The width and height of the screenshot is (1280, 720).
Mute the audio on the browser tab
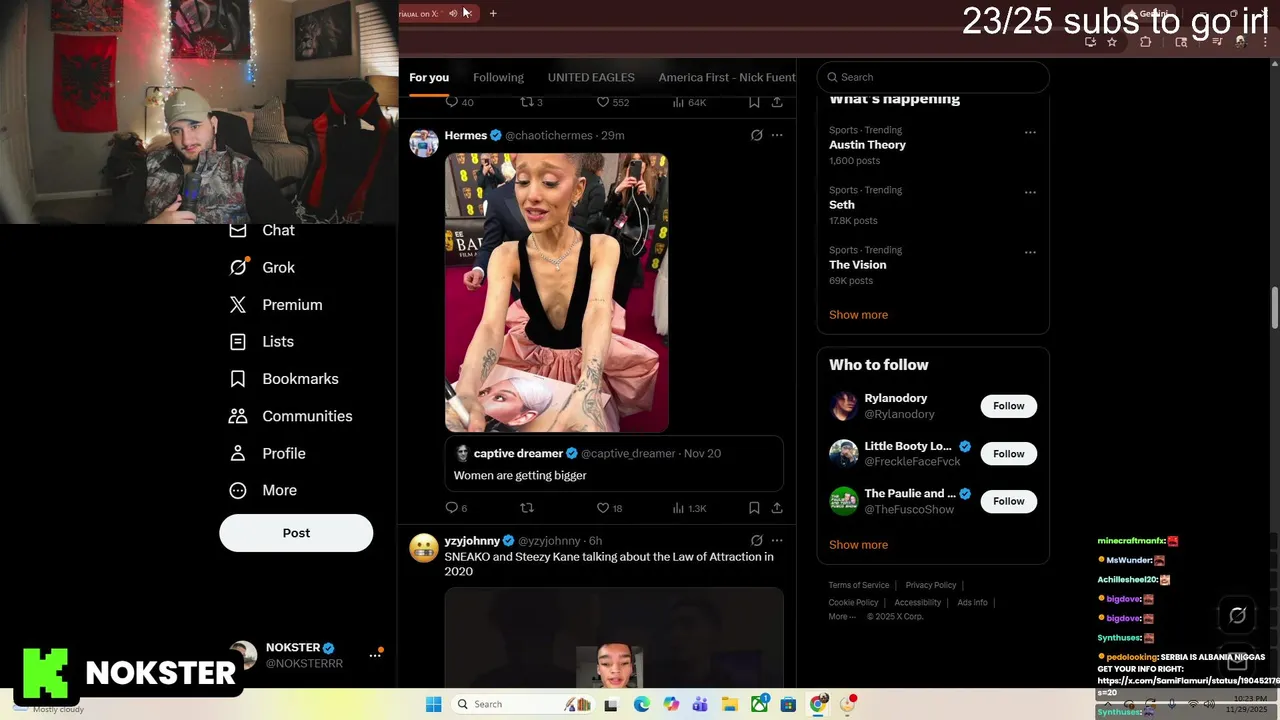[x=453, y=13]
